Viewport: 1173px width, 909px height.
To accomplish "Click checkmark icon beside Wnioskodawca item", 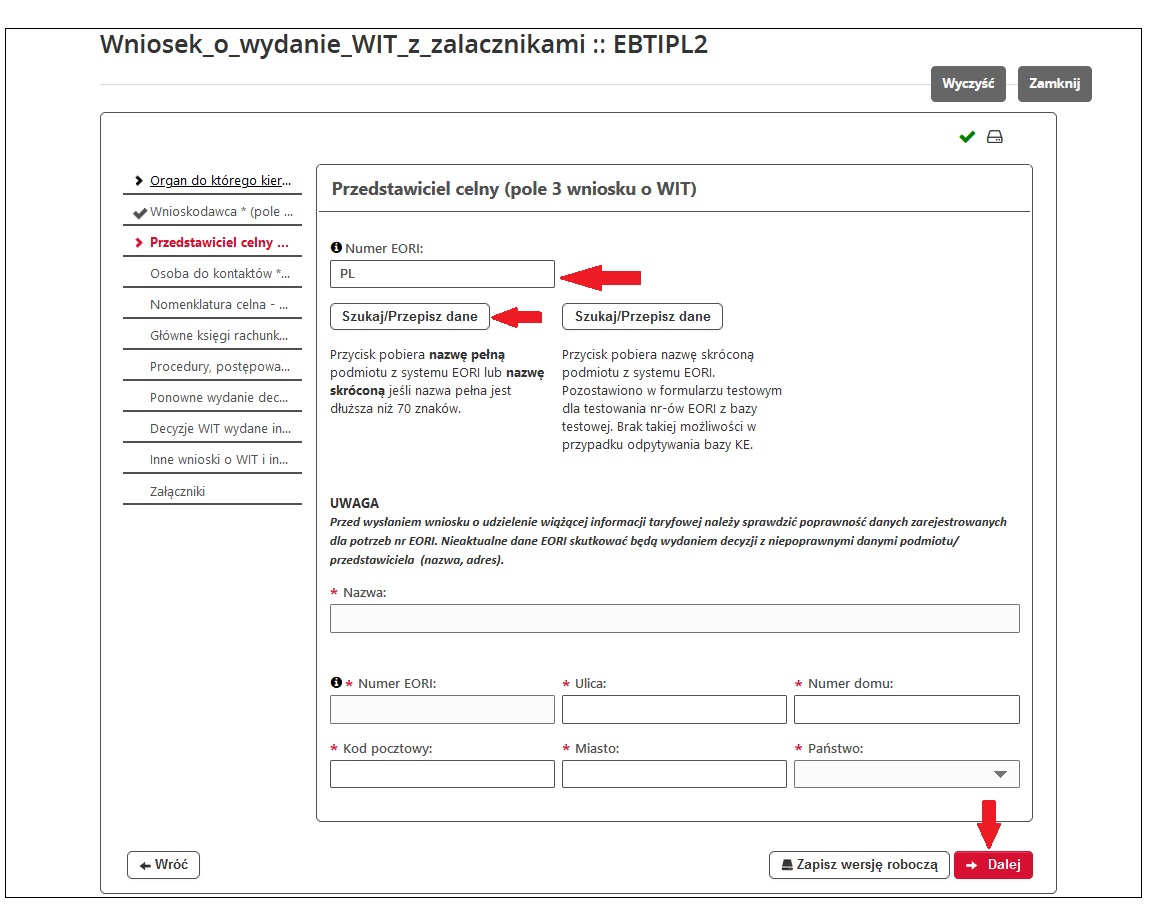I will pyautogui.click(x=139, y=211).
